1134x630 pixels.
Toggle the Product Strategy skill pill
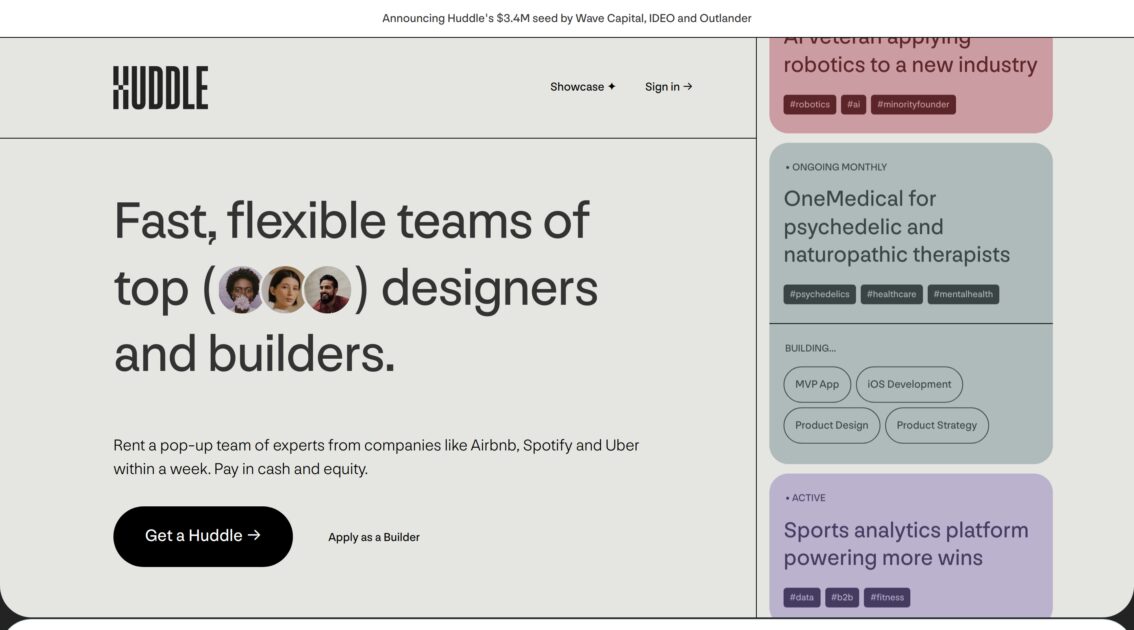point(936,424)
